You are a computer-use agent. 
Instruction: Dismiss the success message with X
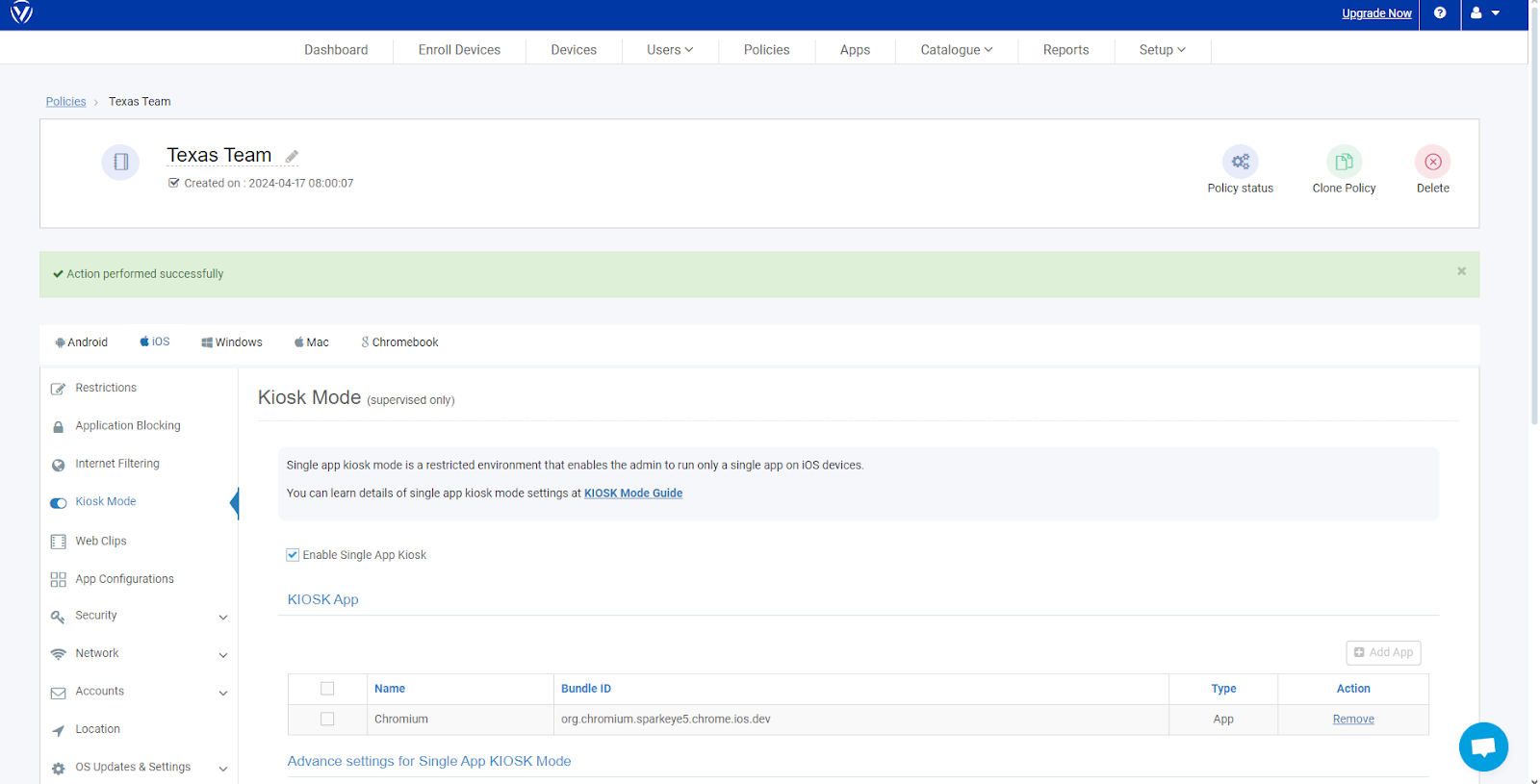pos(1461,271)
